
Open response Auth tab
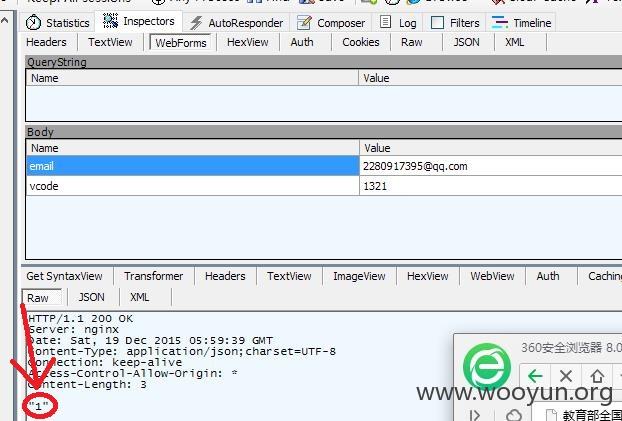click(x=547, y=276)
